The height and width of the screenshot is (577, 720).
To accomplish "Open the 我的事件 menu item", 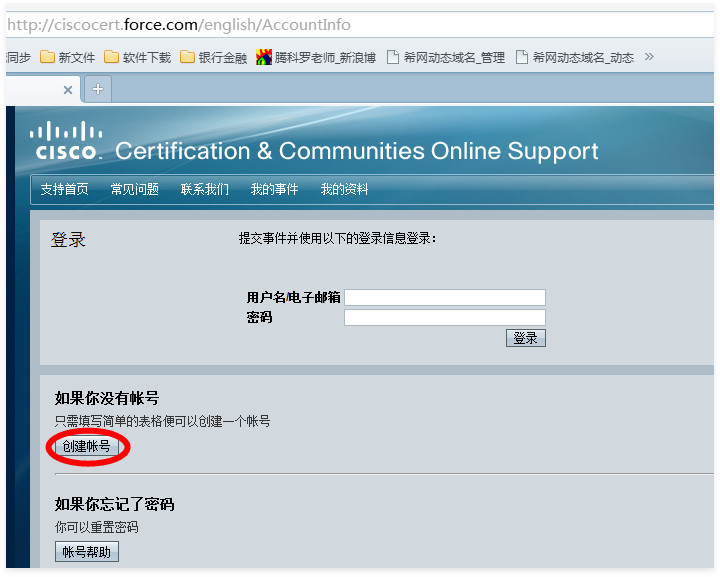I will (x=275, y=189).
